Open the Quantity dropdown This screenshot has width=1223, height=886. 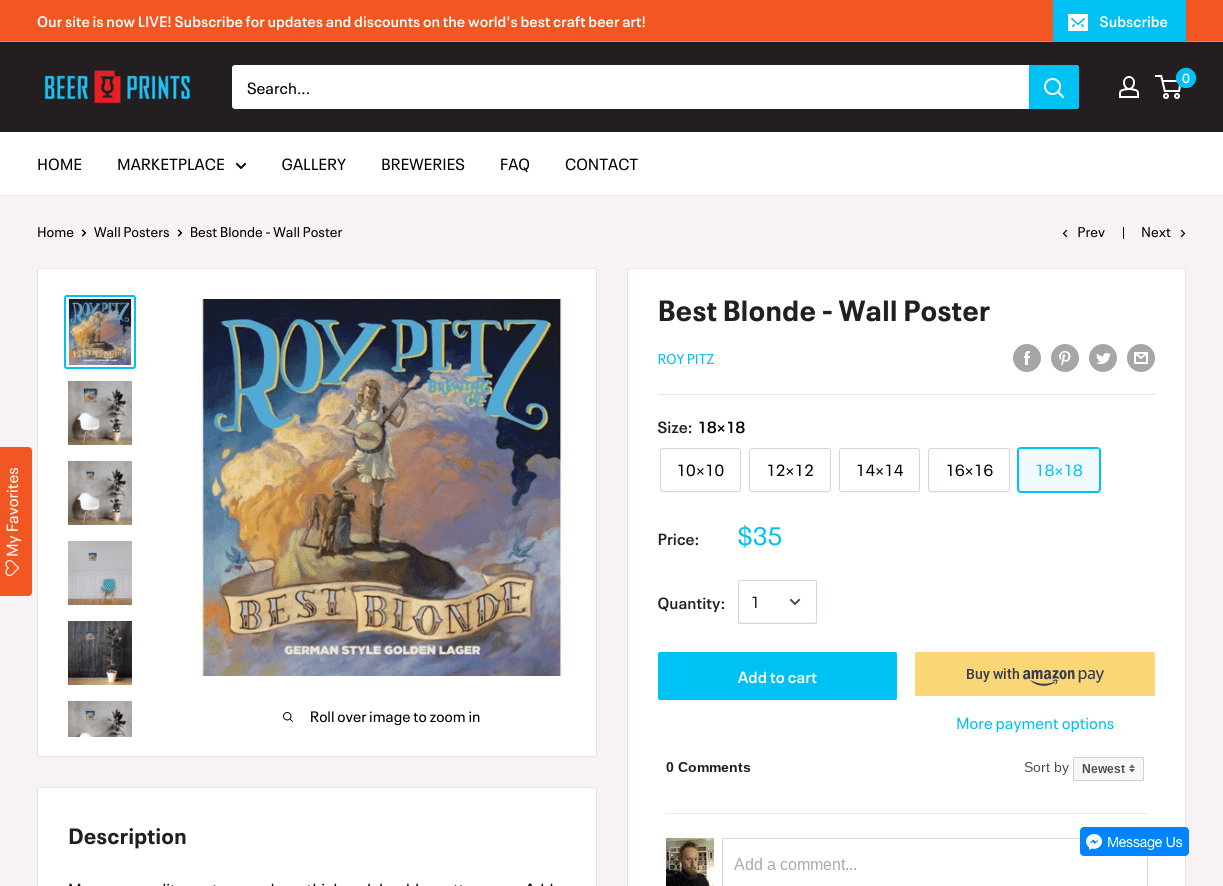coord(777,602)
